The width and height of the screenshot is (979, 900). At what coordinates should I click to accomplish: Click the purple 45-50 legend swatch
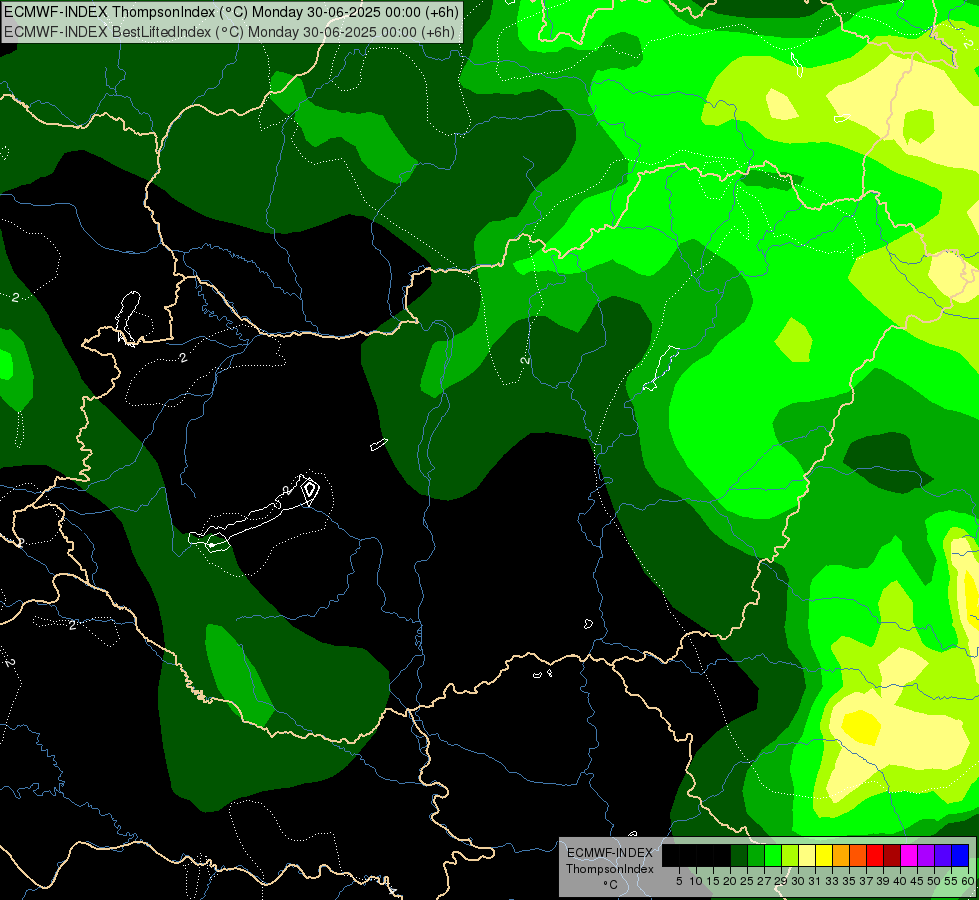(x=926, y=855)
